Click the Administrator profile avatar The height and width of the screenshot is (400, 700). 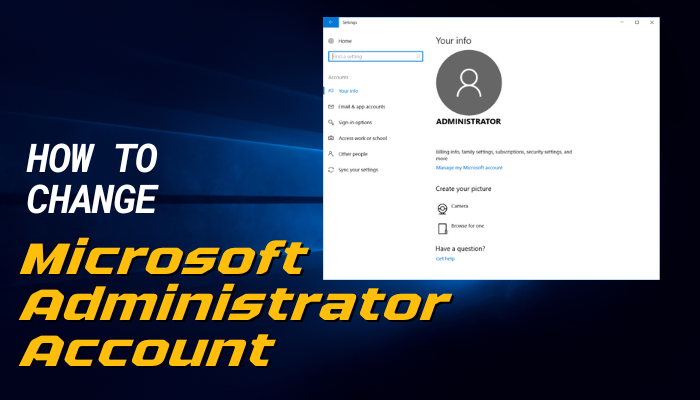[469, 83]
